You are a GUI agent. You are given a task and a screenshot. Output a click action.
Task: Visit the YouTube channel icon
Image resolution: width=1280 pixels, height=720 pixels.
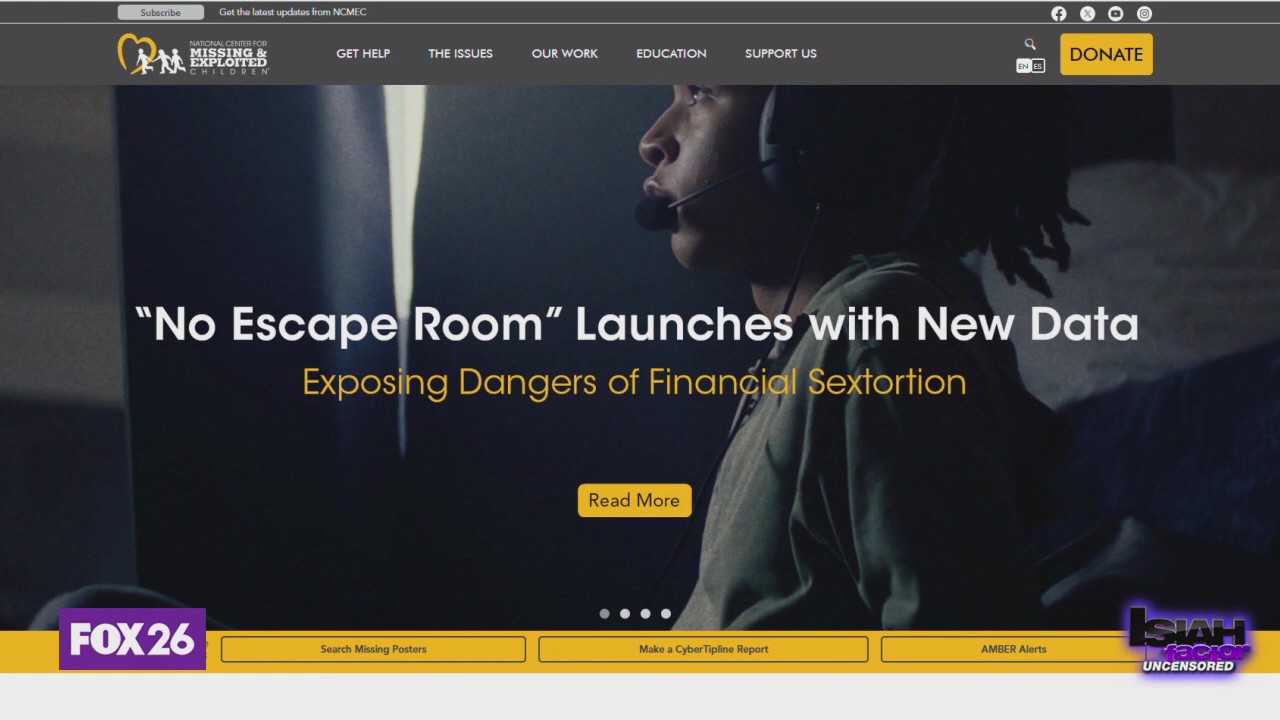[1115, 13]
